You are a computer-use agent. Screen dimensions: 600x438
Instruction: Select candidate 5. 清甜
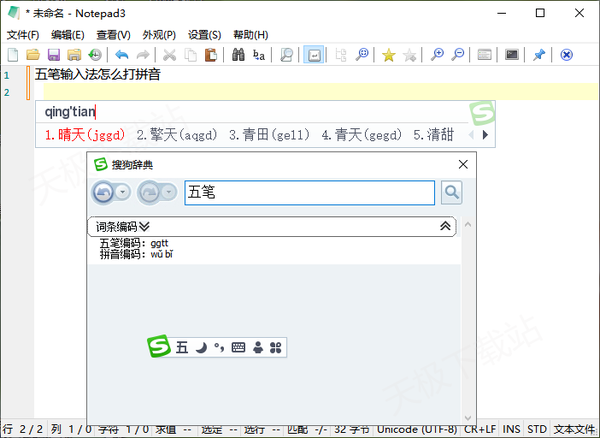click(x=433, y=135)
